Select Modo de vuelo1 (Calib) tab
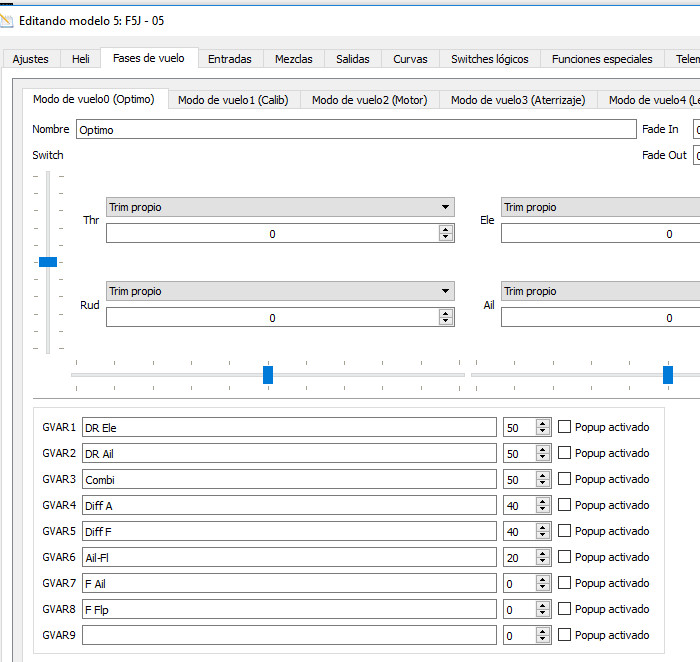Image resolution: width=700 pixels, height=662 pixels. tap(233, 100)
